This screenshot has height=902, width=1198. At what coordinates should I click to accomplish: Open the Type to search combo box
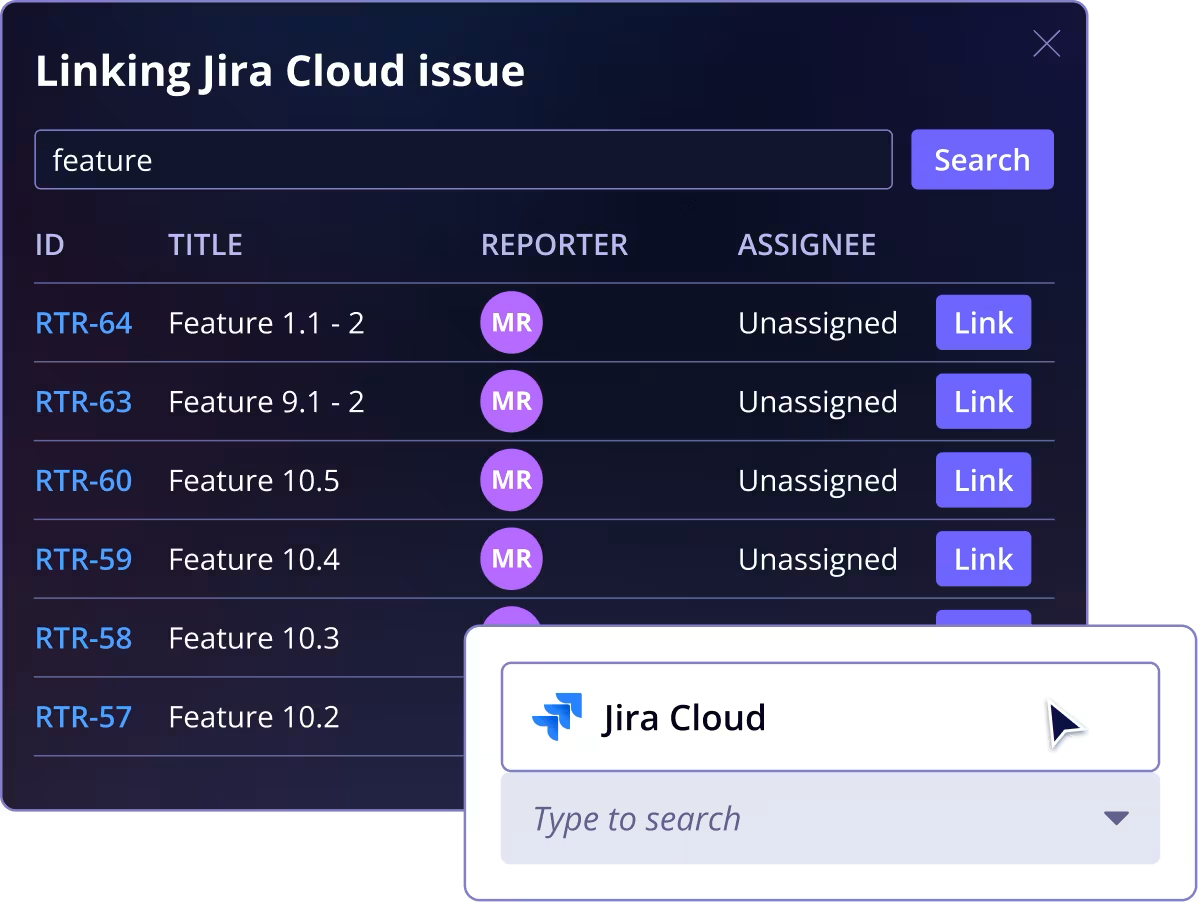click(x=830, y=819)
